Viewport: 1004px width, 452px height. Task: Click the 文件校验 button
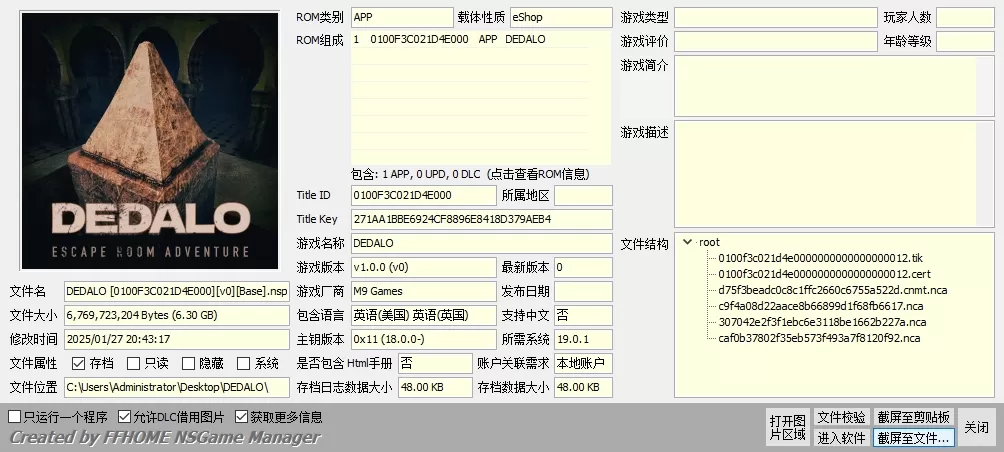(x=841, y=417)
